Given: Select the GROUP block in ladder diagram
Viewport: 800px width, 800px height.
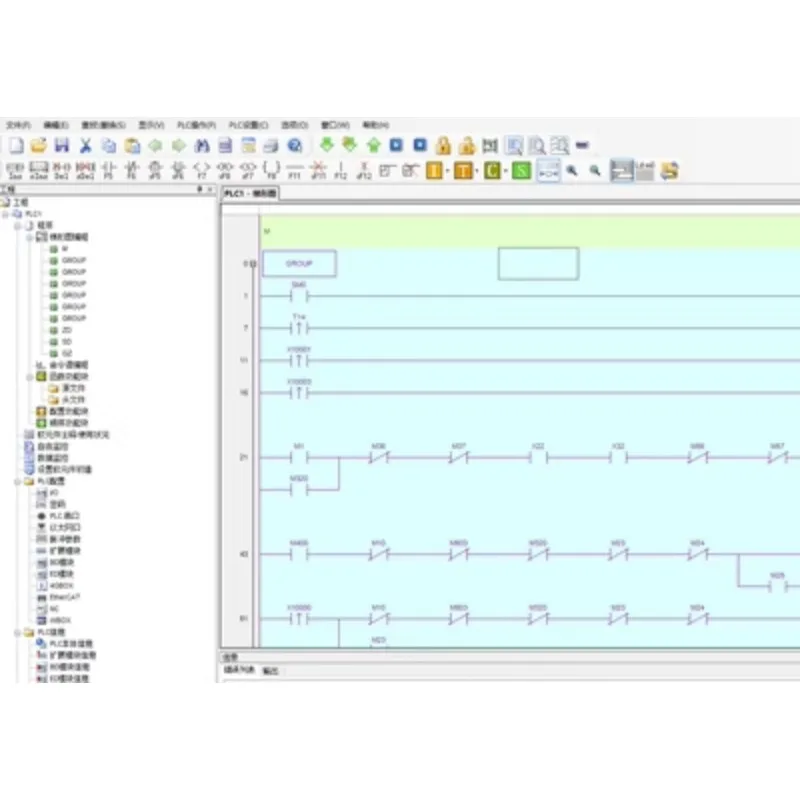Looking at the screenshot, I should click(x=299, y=264).
